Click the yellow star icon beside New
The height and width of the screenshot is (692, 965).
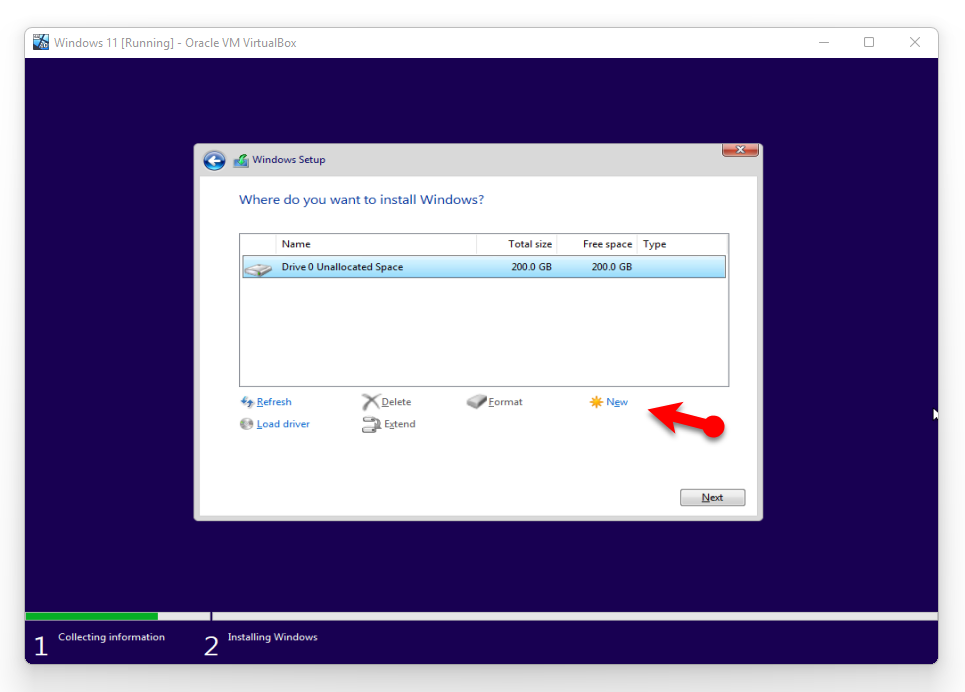click(x=596, y=402)
